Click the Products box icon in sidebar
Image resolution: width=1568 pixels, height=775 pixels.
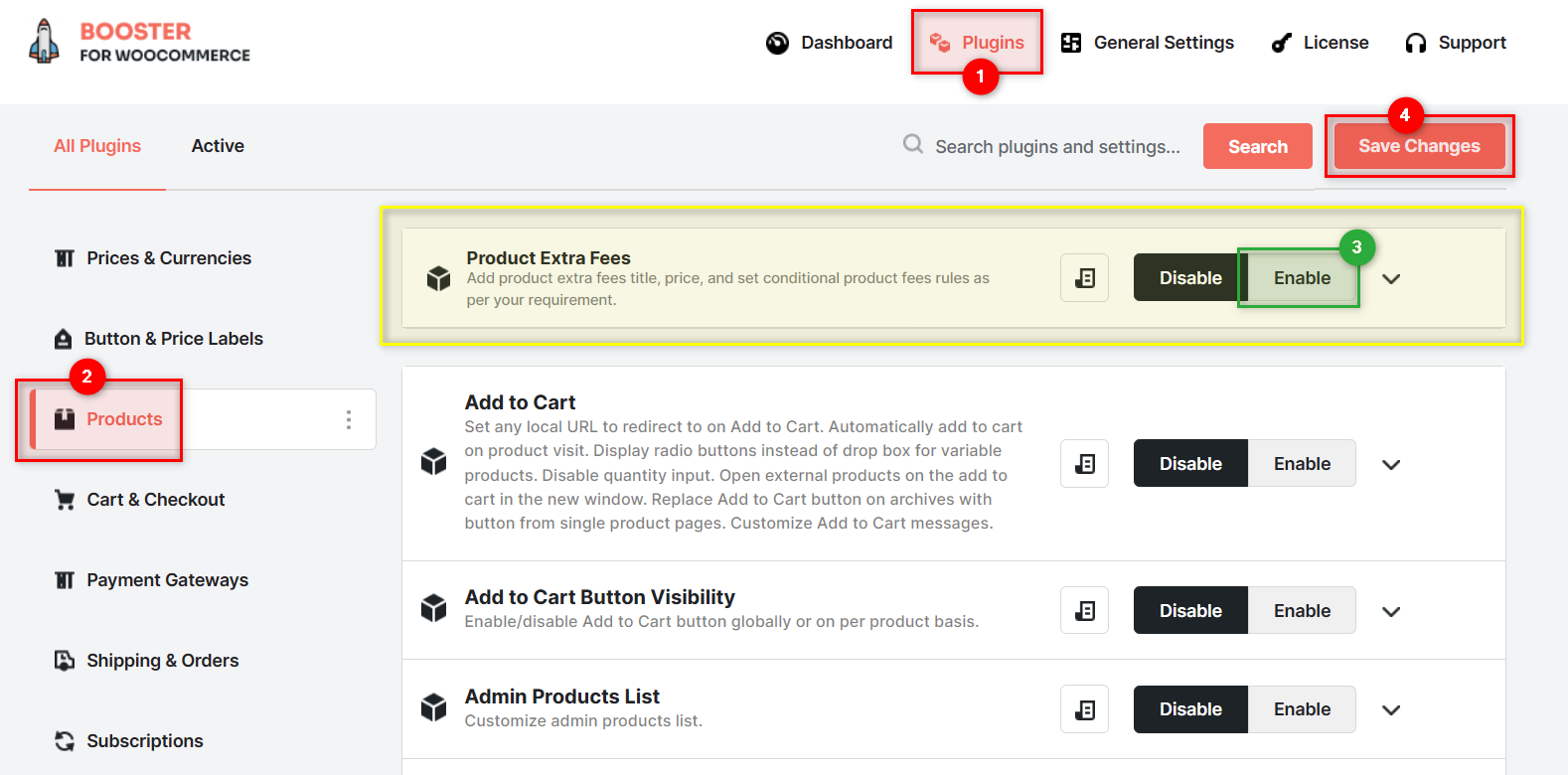pyautogui.click(x=65, y=419)
